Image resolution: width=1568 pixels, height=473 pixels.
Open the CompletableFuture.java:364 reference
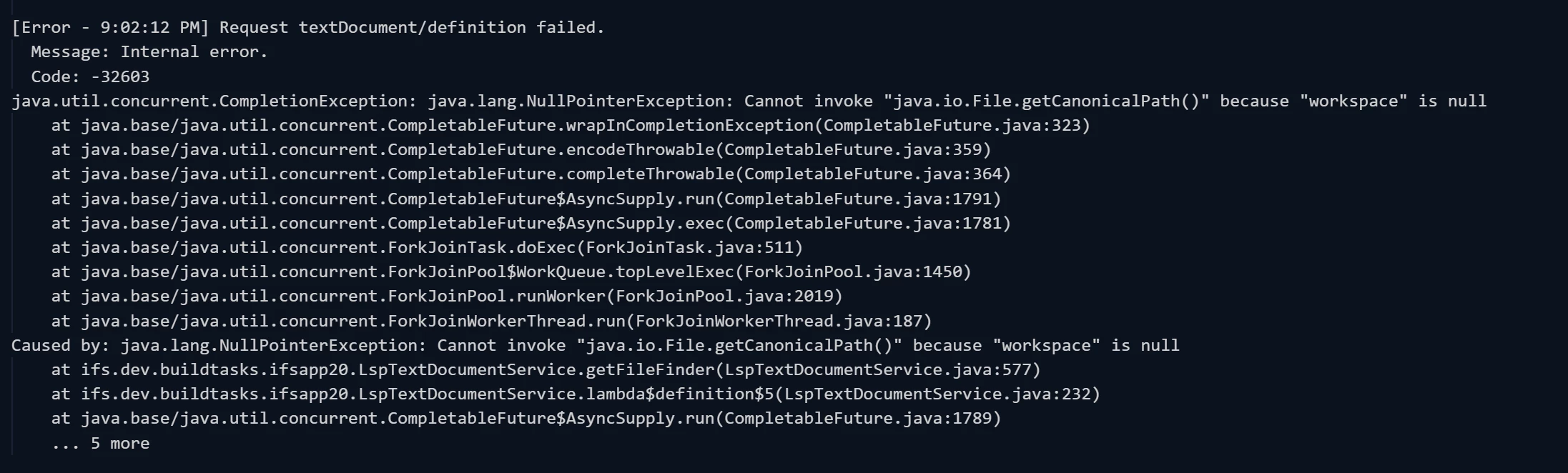[877, 174]
